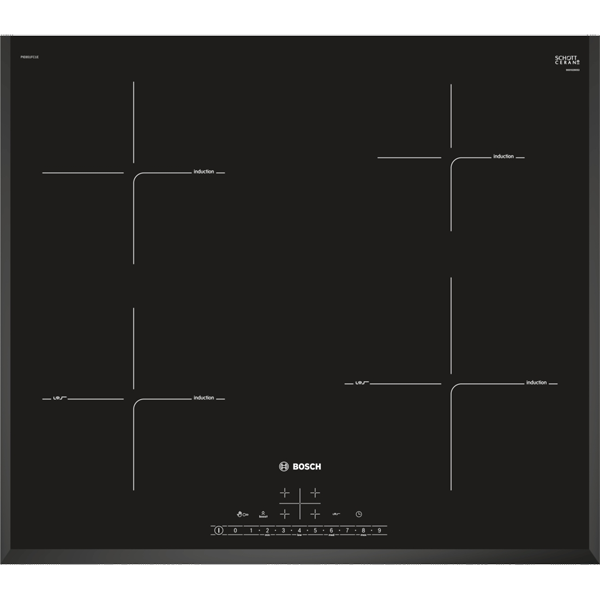Click the Schott Ceran logo
The height and width of the screenshot is (600, 600).
(x=566, y=62)
